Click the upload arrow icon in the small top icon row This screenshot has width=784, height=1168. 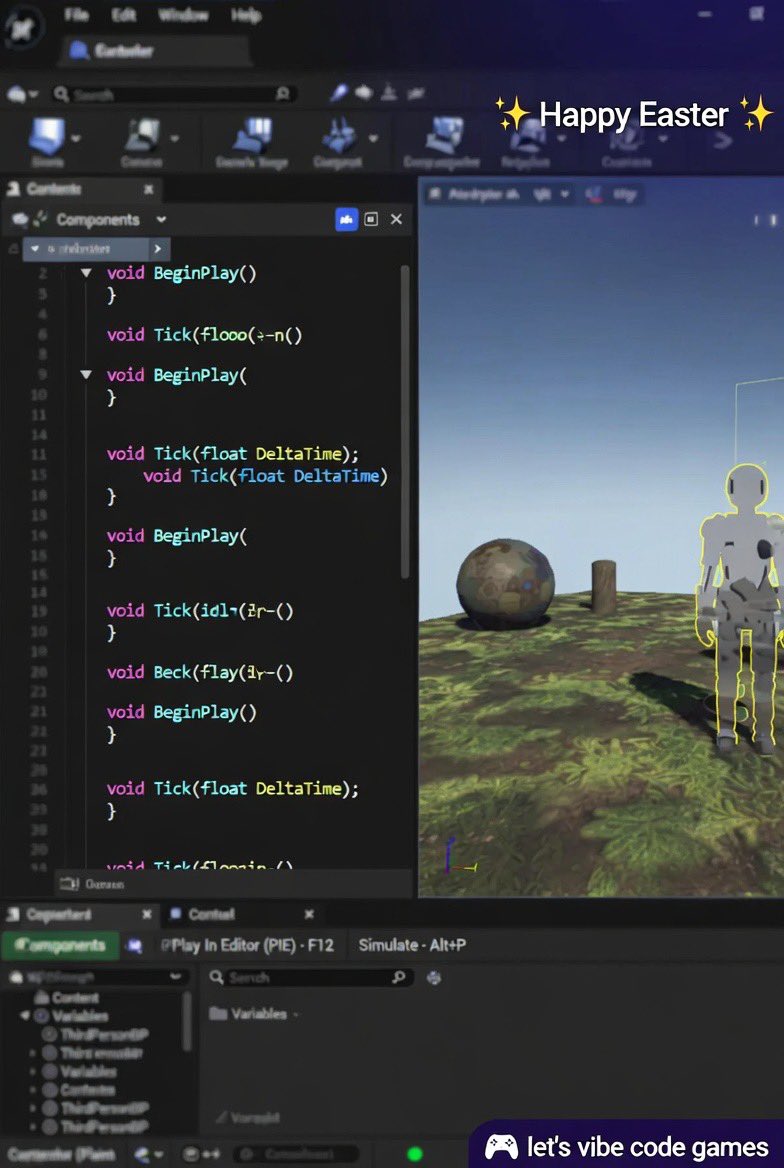[389, 92]
